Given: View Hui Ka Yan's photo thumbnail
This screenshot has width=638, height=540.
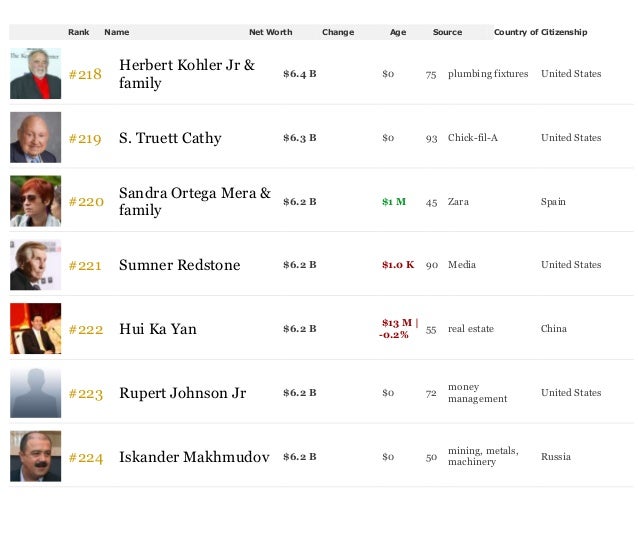Looking at the screenshot, I should coord(35,328).
